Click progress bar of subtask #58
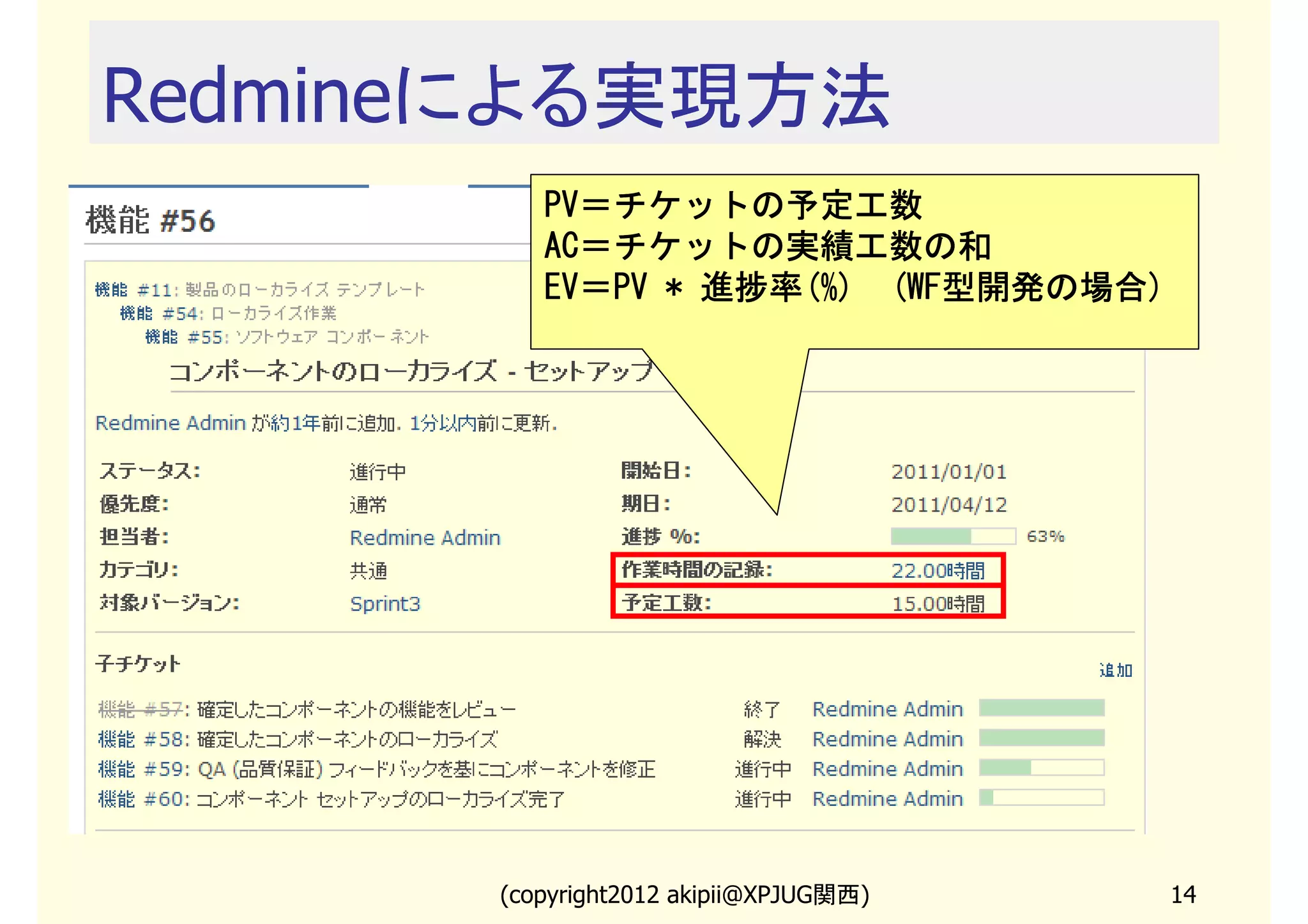Viewport: 1308px width, 924px height. (1042, 738)
